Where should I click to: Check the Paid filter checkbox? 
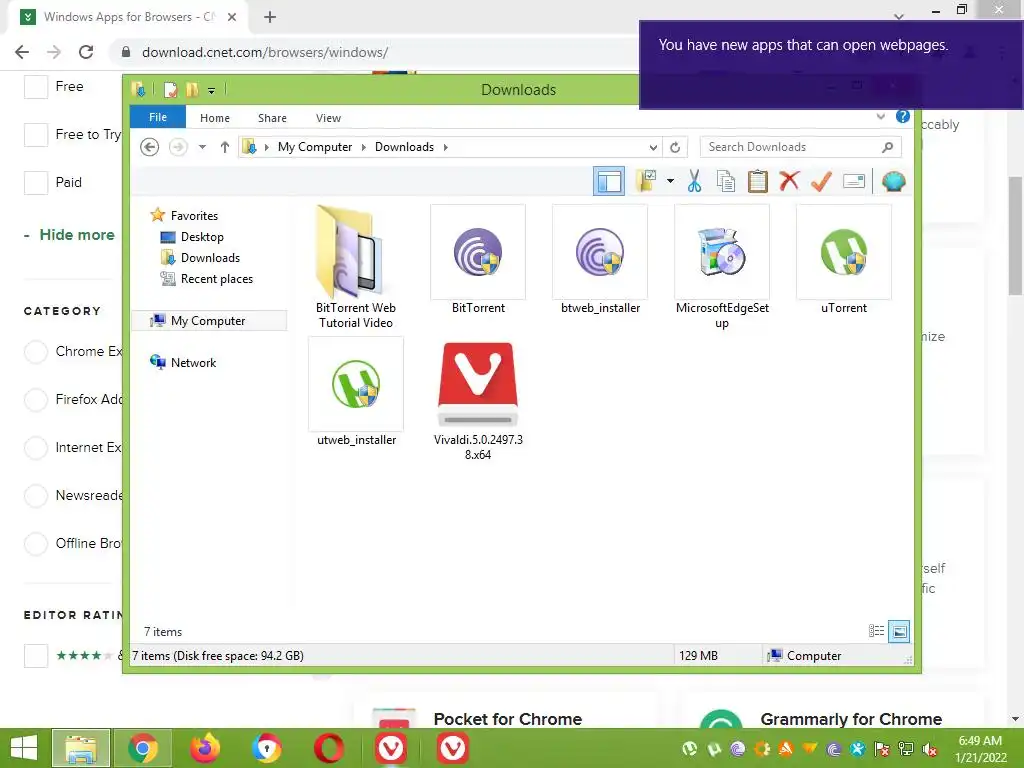click(x=36, y=183)
